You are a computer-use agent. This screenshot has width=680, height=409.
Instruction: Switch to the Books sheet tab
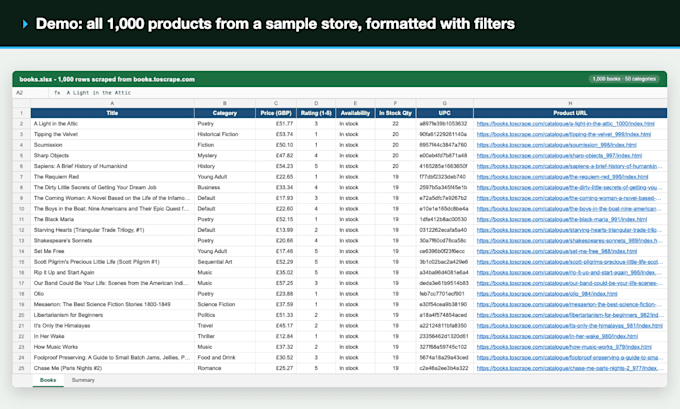click(48, 380)
